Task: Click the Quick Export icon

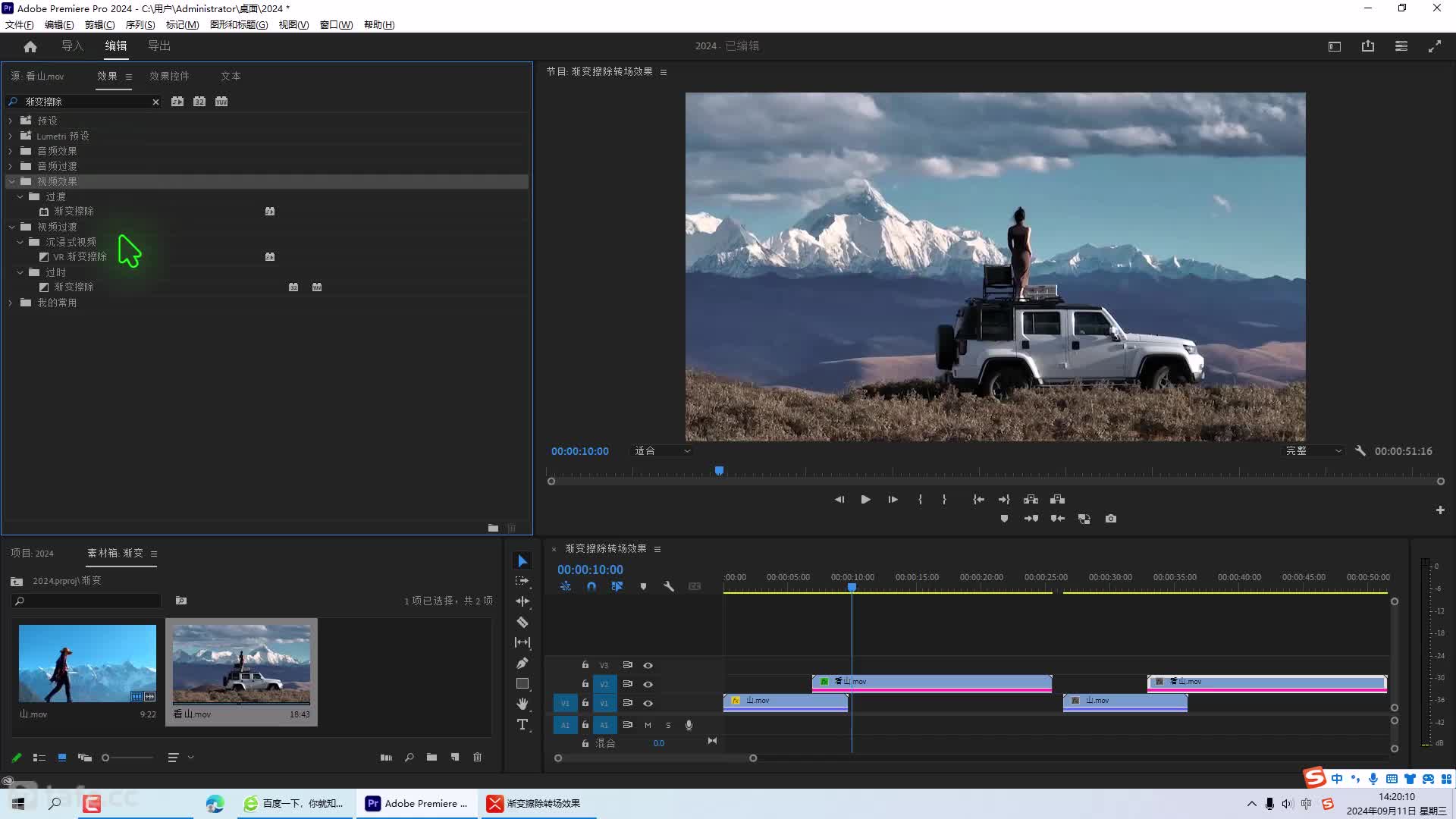Action: (x=1368, y=46)
